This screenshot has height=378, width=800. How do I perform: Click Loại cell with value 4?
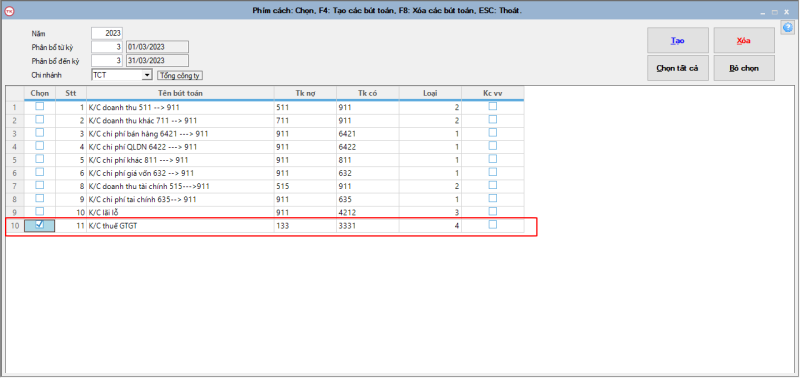(431, 225)
